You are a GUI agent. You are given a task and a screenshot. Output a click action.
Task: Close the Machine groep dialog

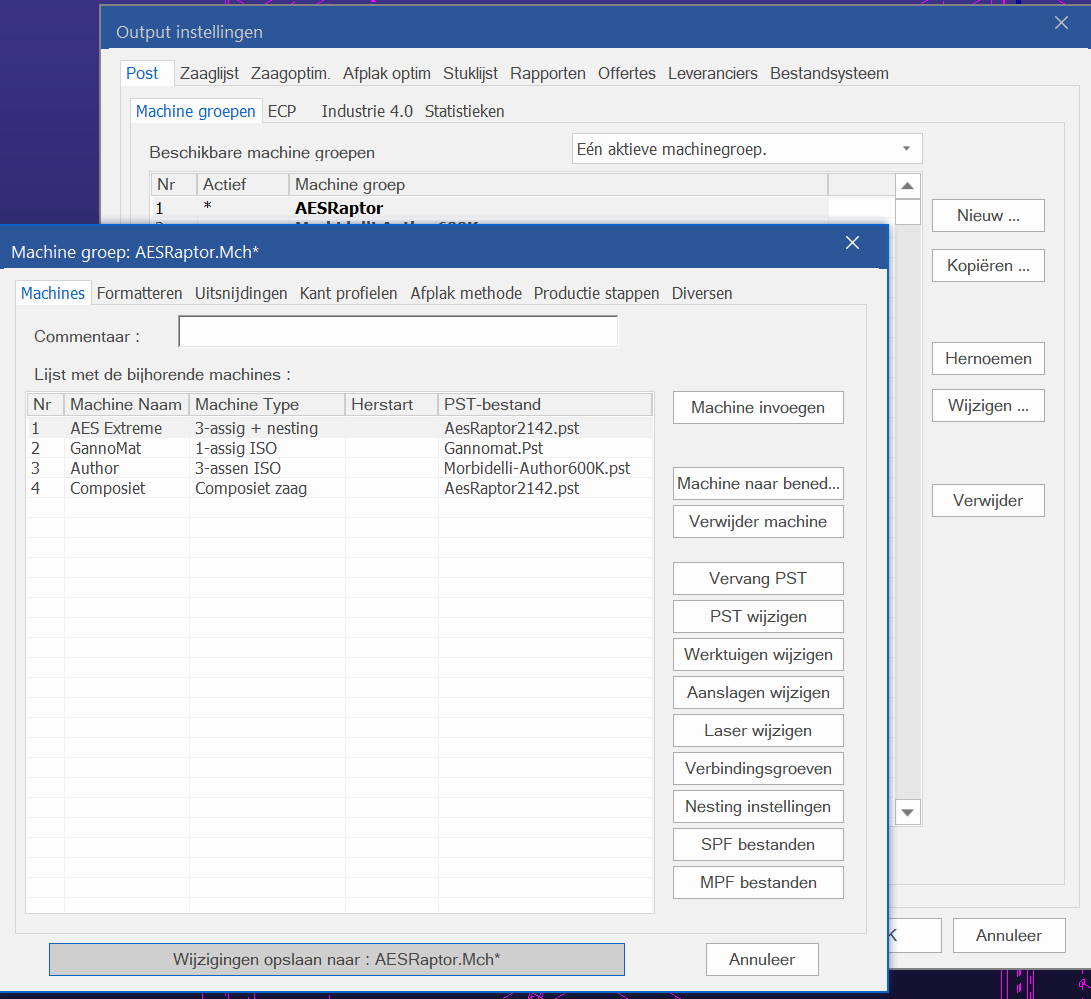pyautogui.click(x=852, y=243)
